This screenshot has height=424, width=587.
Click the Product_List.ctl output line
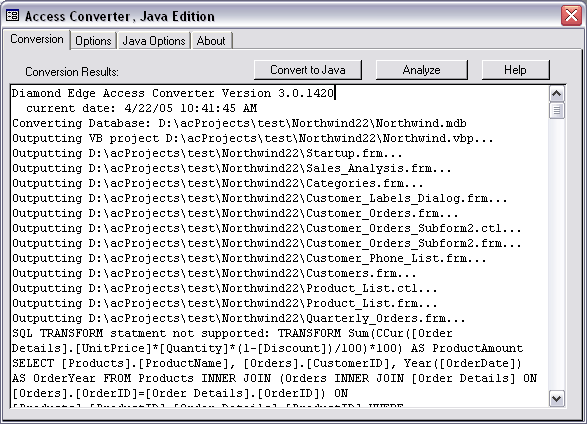(225, 288)
